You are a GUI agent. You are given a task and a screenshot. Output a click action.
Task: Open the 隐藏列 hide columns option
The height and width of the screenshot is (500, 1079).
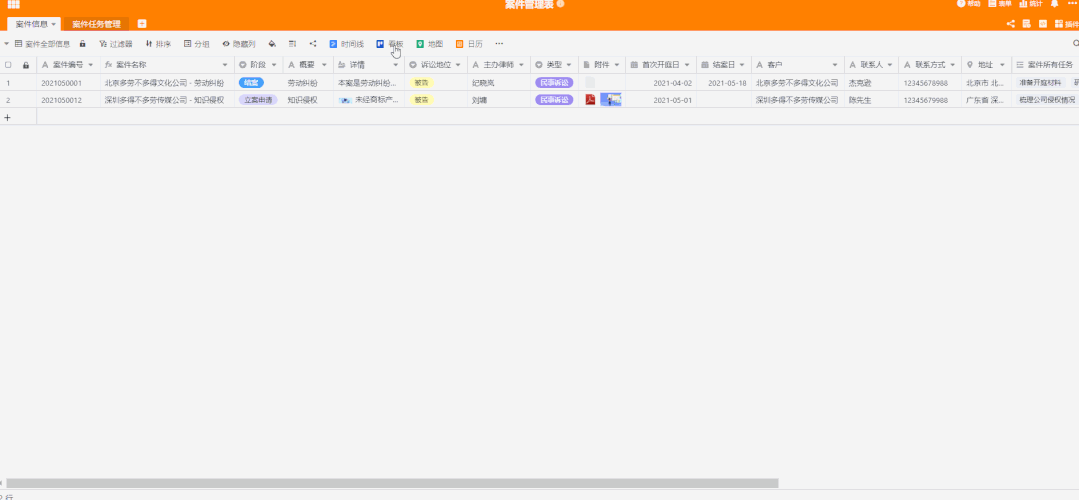pyautogui.click(x=238, y=44)
